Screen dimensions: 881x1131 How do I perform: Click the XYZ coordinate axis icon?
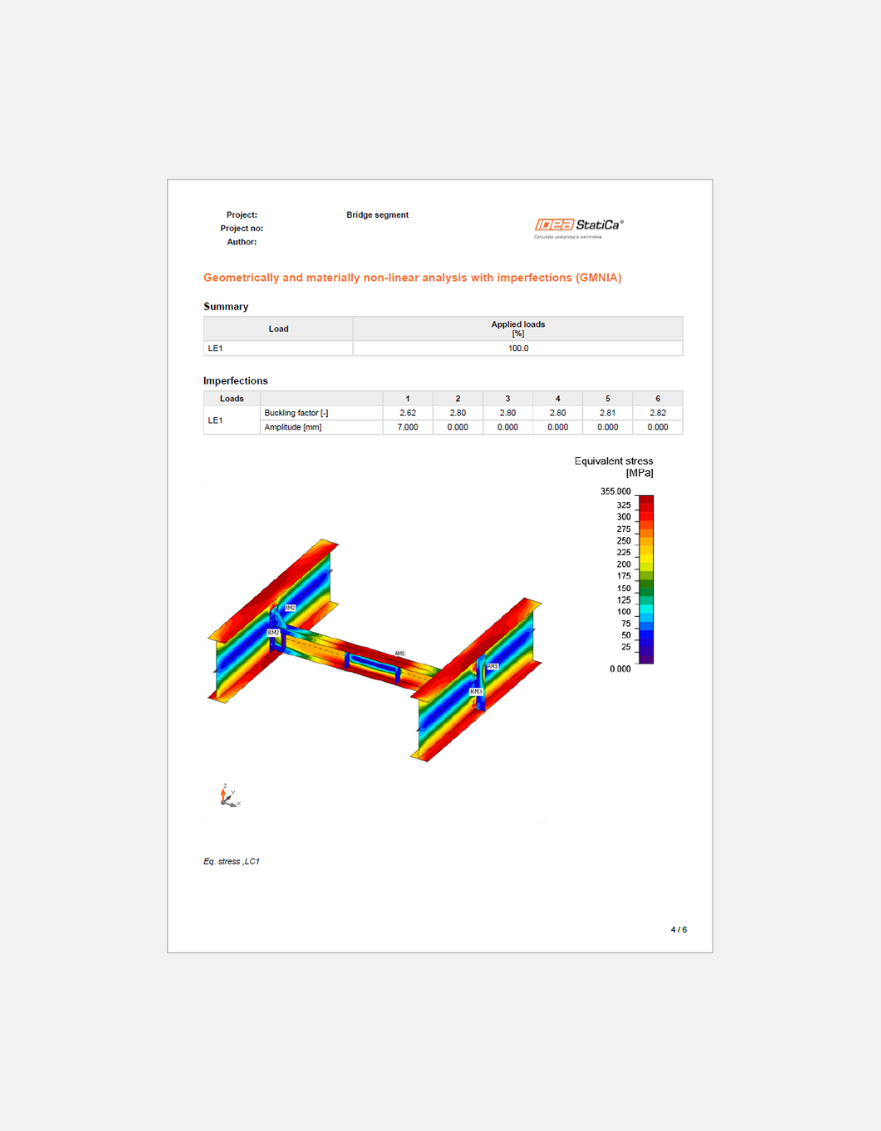point(229,796)
